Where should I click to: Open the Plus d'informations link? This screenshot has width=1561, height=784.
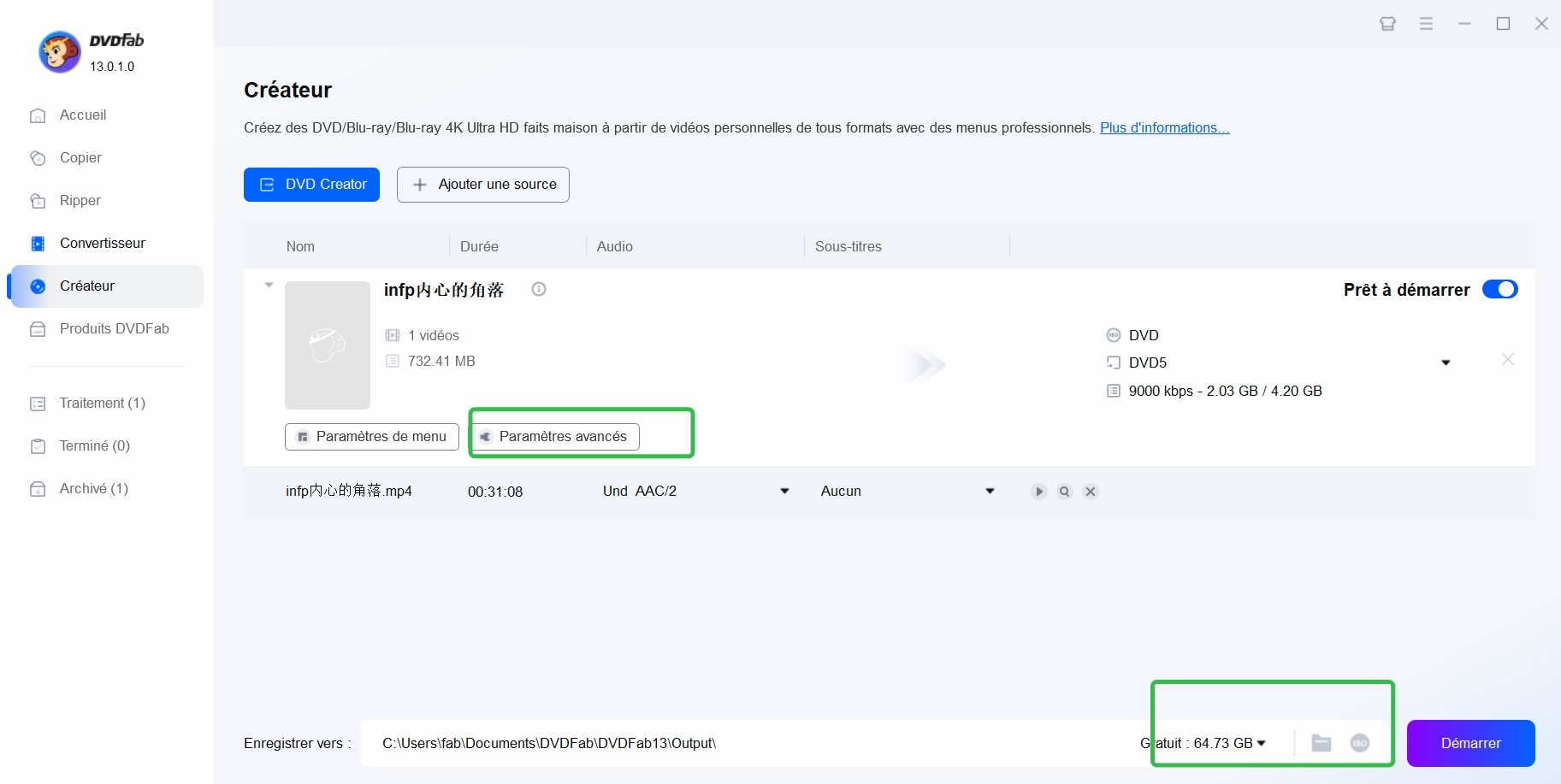tap(1164, 127)
